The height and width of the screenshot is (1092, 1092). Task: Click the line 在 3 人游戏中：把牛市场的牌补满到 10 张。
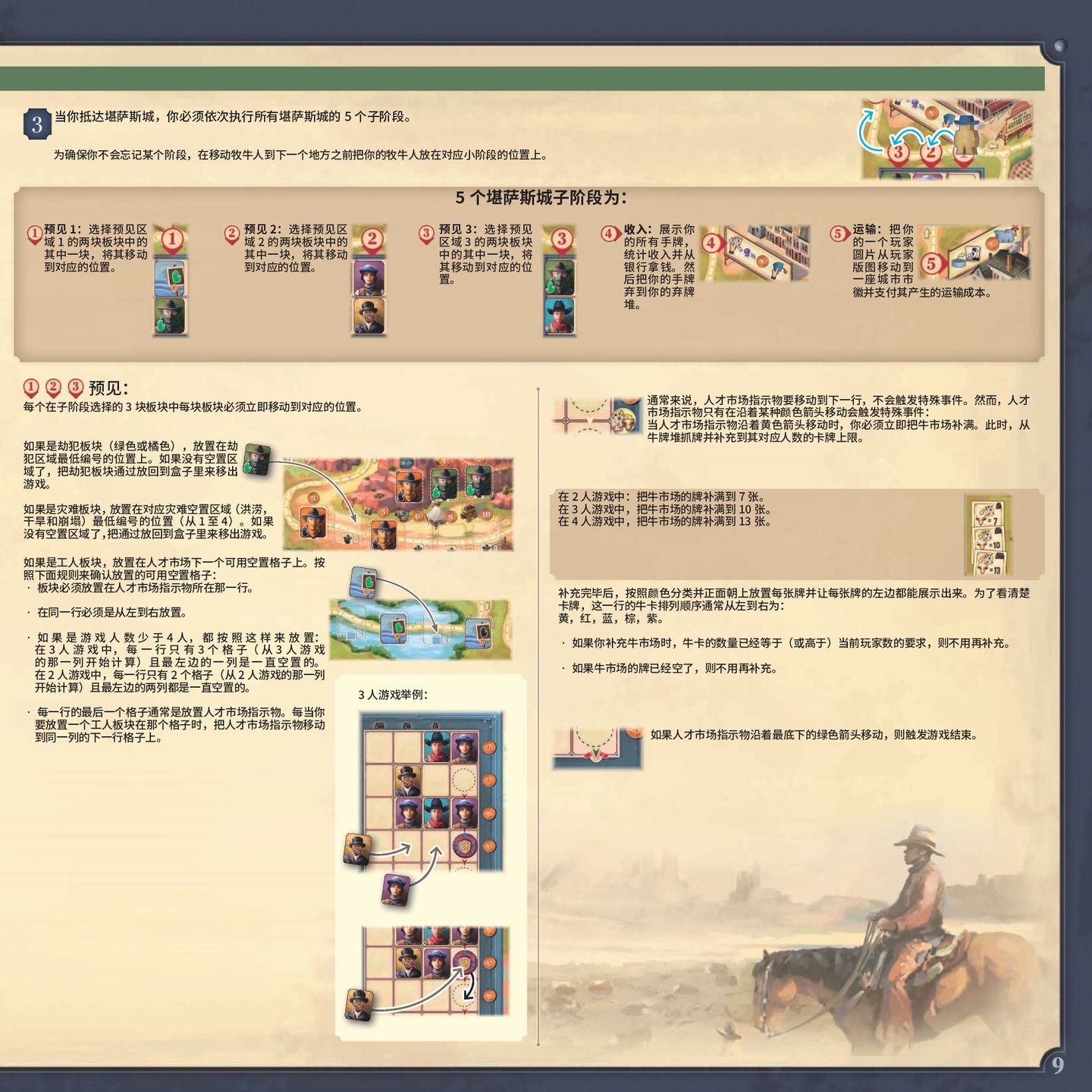point(664,509)
